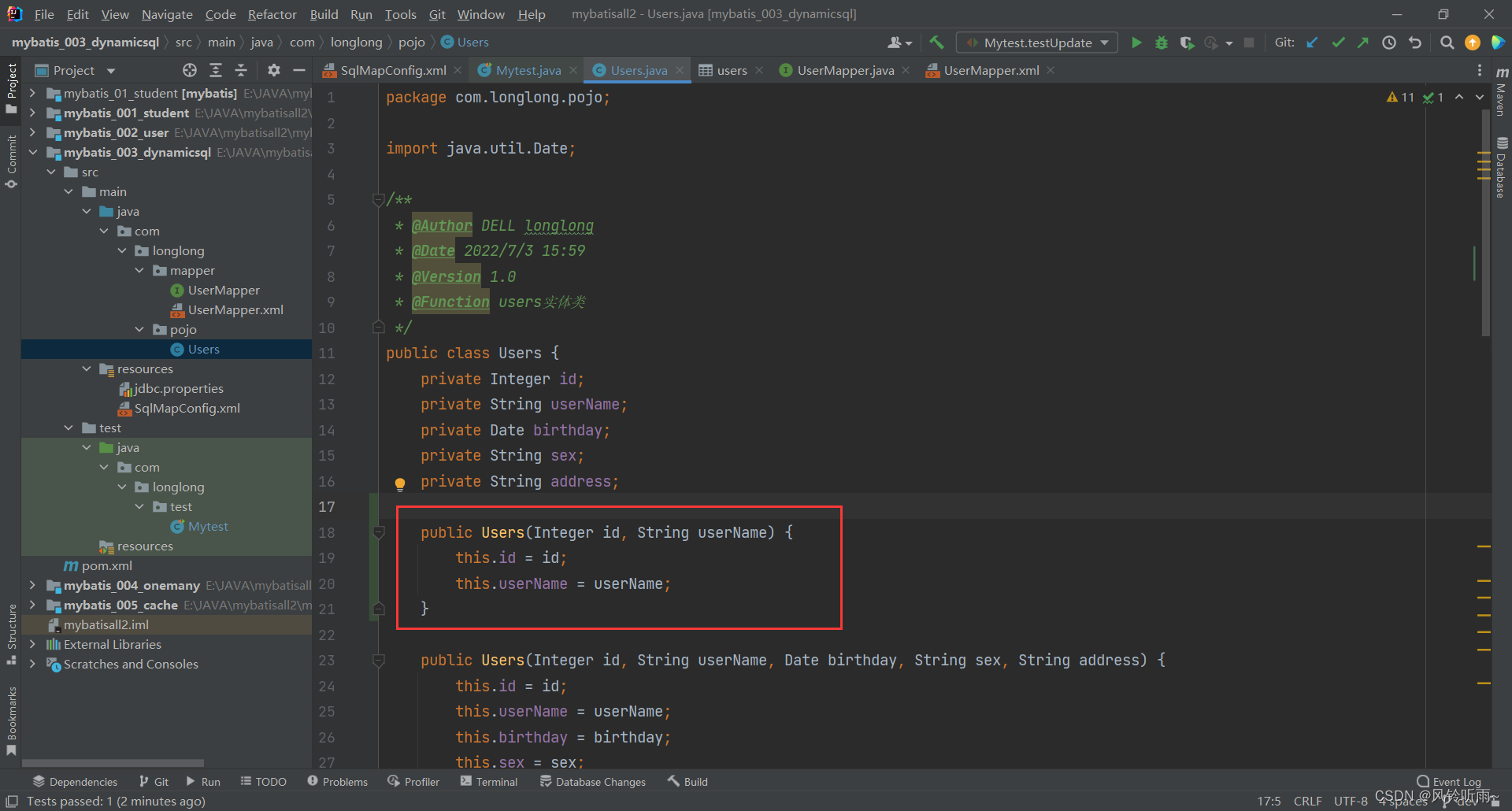Click the lightbulb intention icon on line 16

[400, 483]
